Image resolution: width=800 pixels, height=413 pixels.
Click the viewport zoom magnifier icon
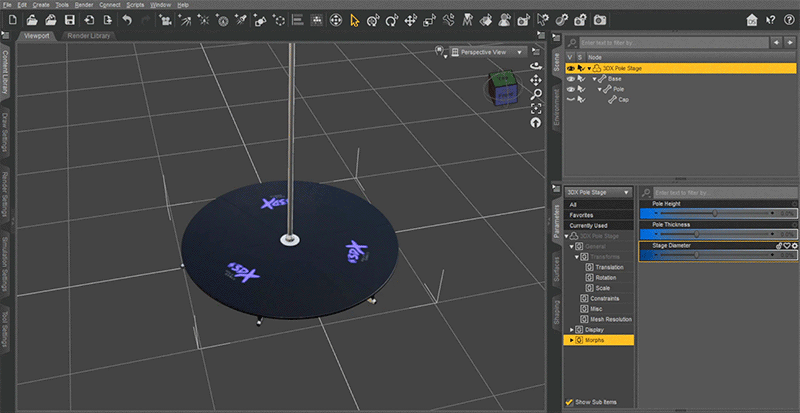coord(536,94)
